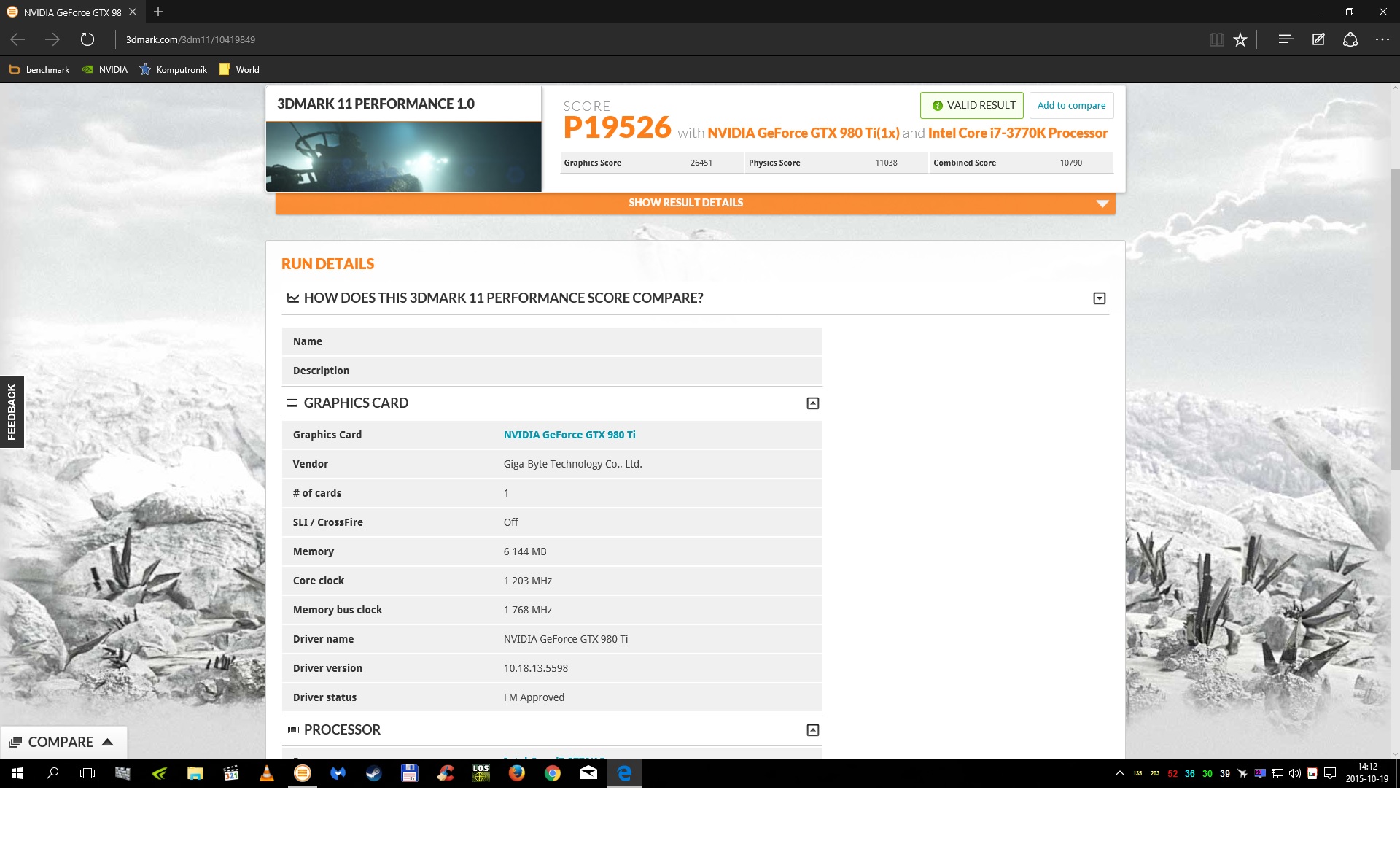This screenshot has width=1400, height=852.
Task: Click the VALID RESULT button
Action: 972,105
